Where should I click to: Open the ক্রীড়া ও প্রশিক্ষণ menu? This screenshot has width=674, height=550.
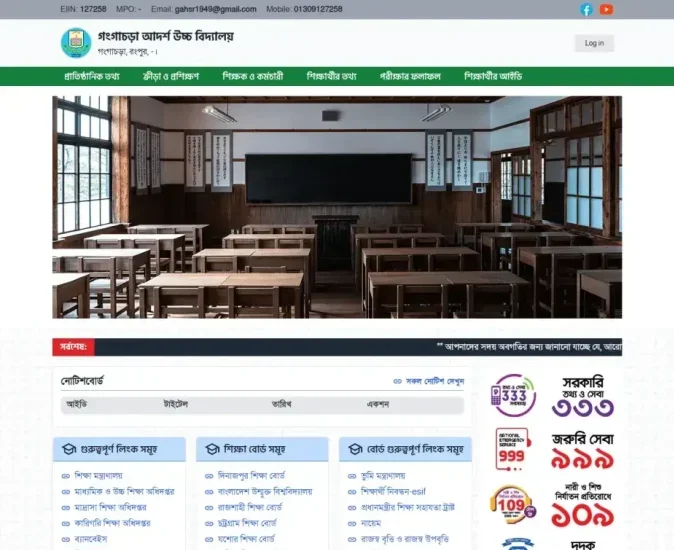click(x=171, y=76)
